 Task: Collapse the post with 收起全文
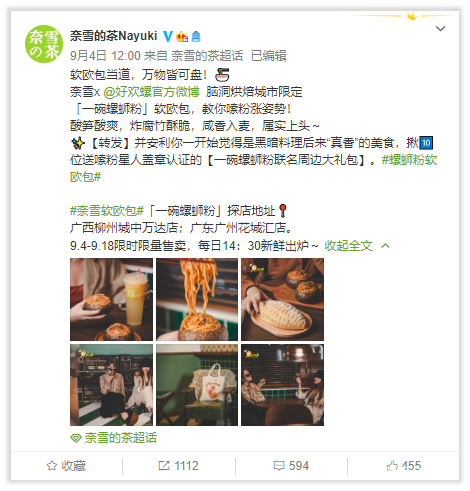(x=348, y=246)
